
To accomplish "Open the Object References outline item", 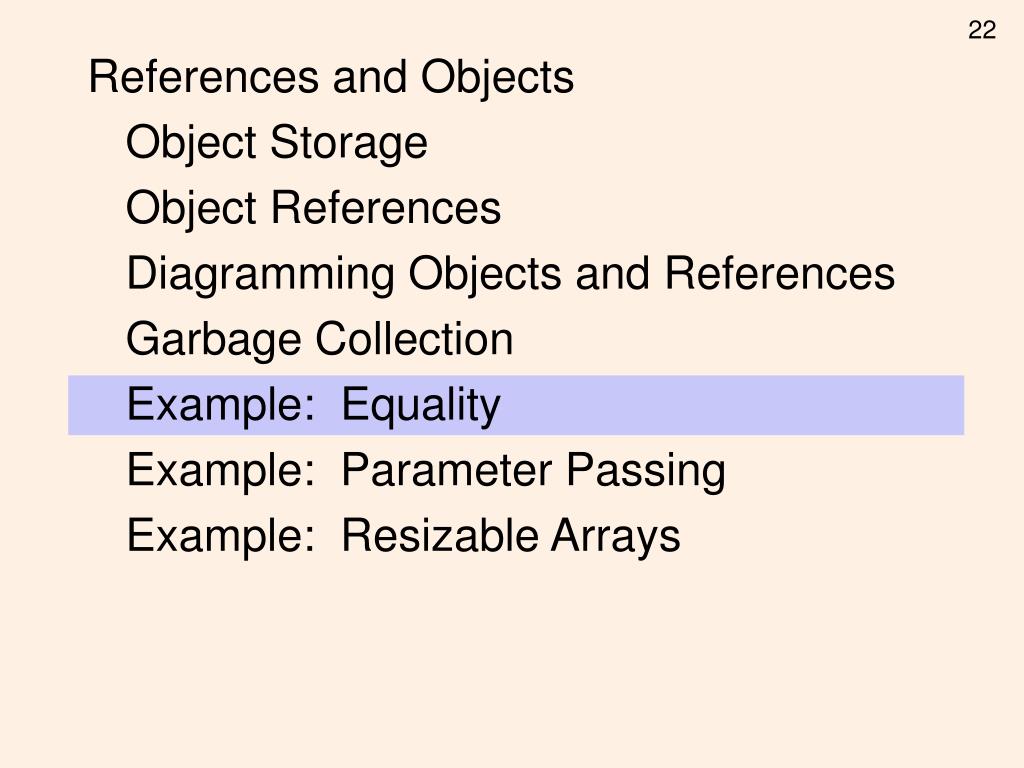I will [x=313, y=208].
